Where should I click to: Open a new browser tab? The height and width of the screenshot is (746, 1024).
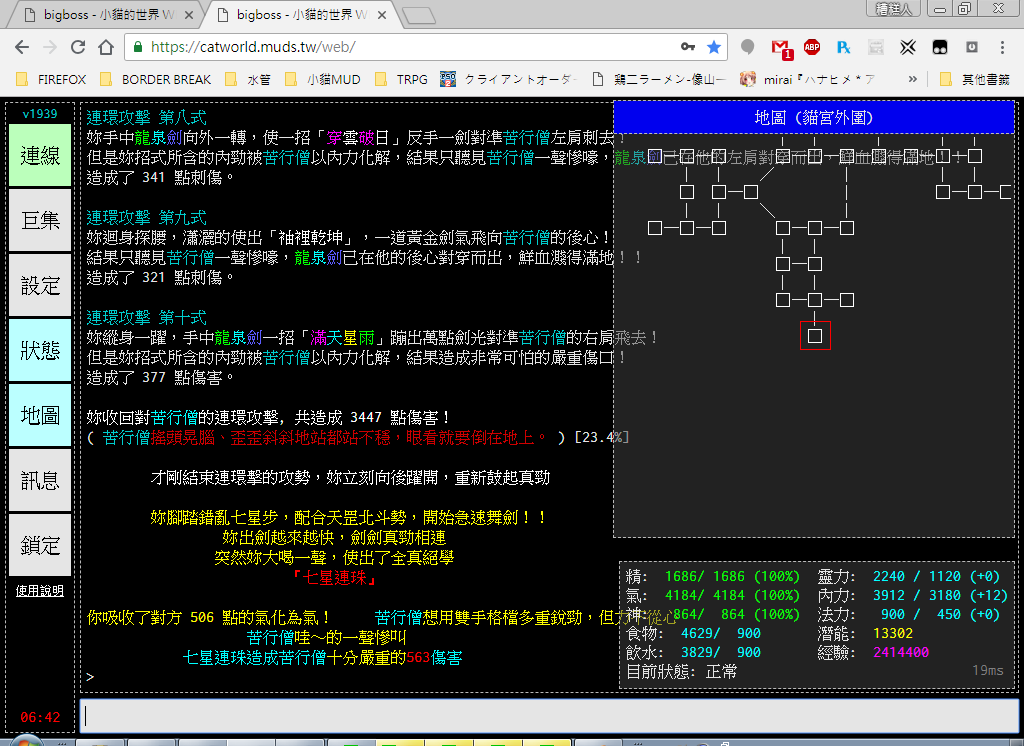pos(419,16)
